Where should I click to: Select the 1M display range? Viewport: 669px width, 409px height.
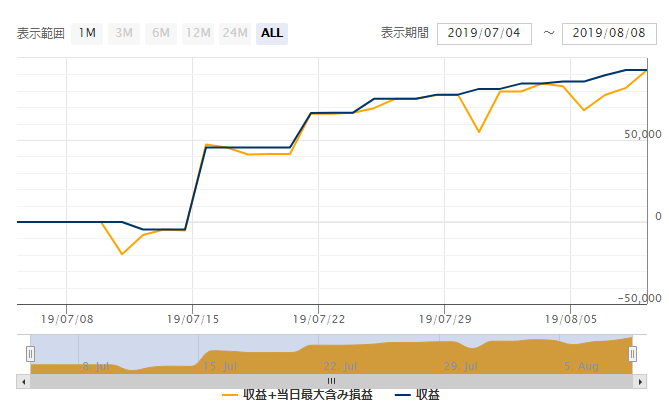coord(87,34)
